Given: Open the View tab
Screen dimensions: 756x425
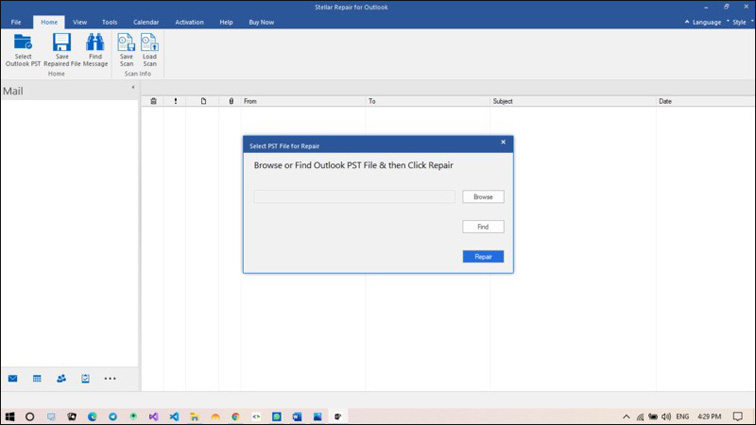Looking at the screenshot, I should point(80,22).
